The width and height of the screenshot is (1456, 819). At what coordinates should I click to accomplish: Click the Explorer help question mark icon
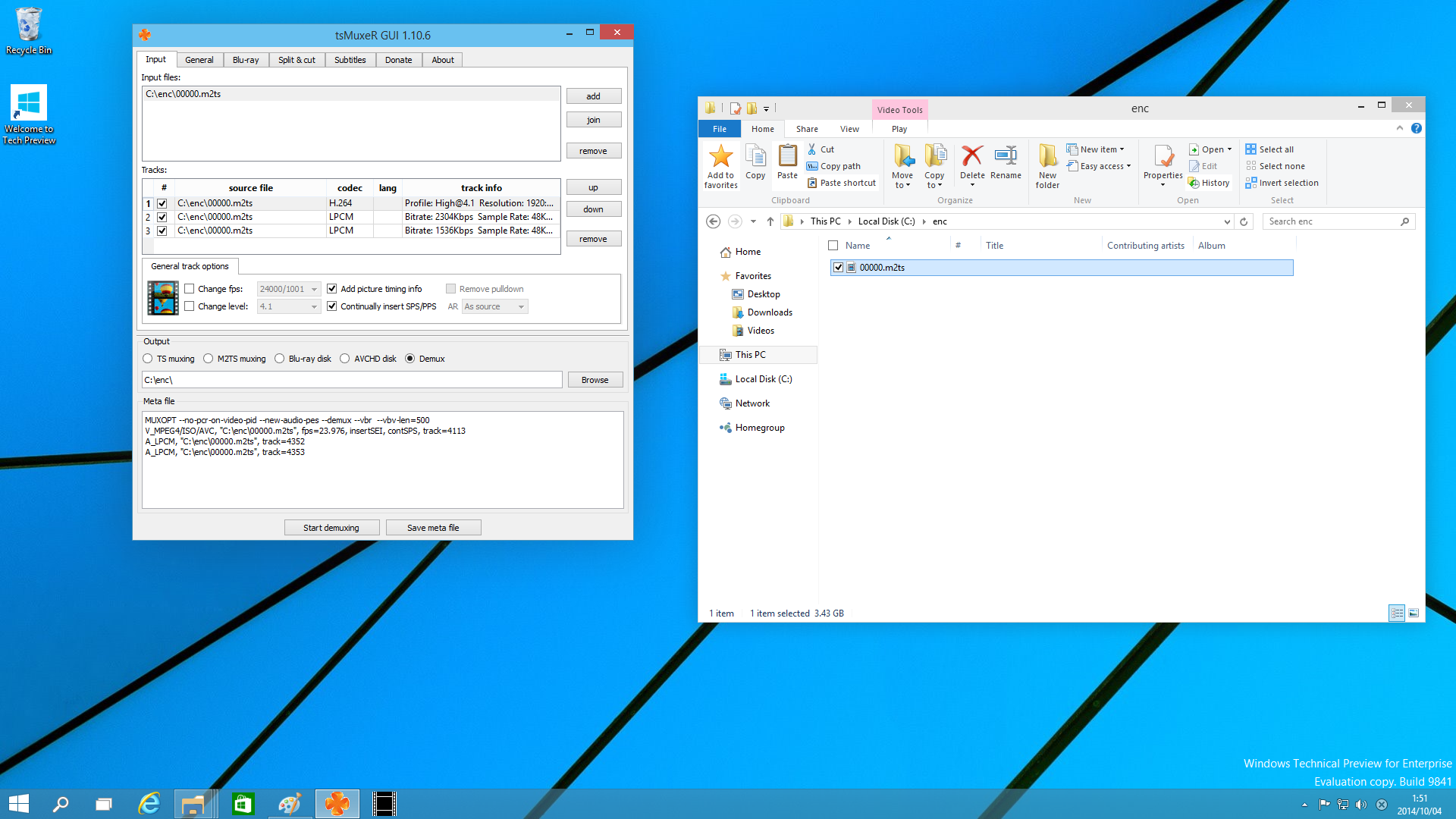tap(1416, 128)
